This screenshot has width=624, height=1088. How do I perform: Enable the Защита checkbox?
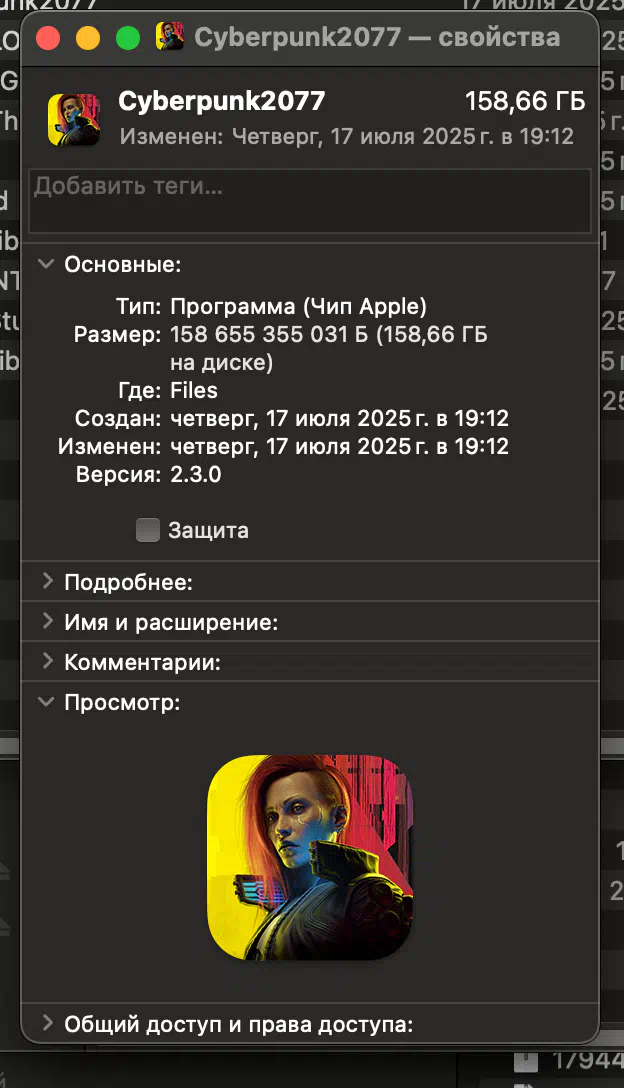(x=148, y=530)
